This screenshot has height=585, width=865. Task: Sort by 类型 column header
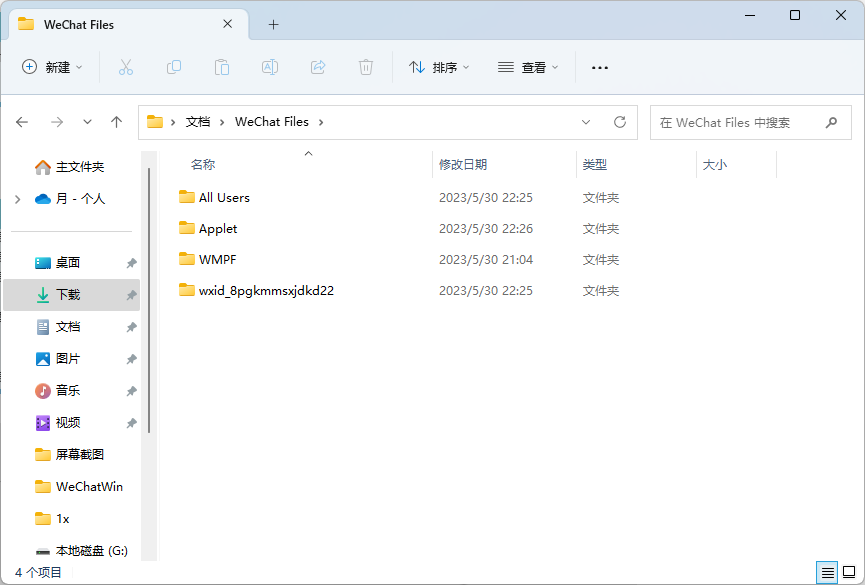pos(595,164)
